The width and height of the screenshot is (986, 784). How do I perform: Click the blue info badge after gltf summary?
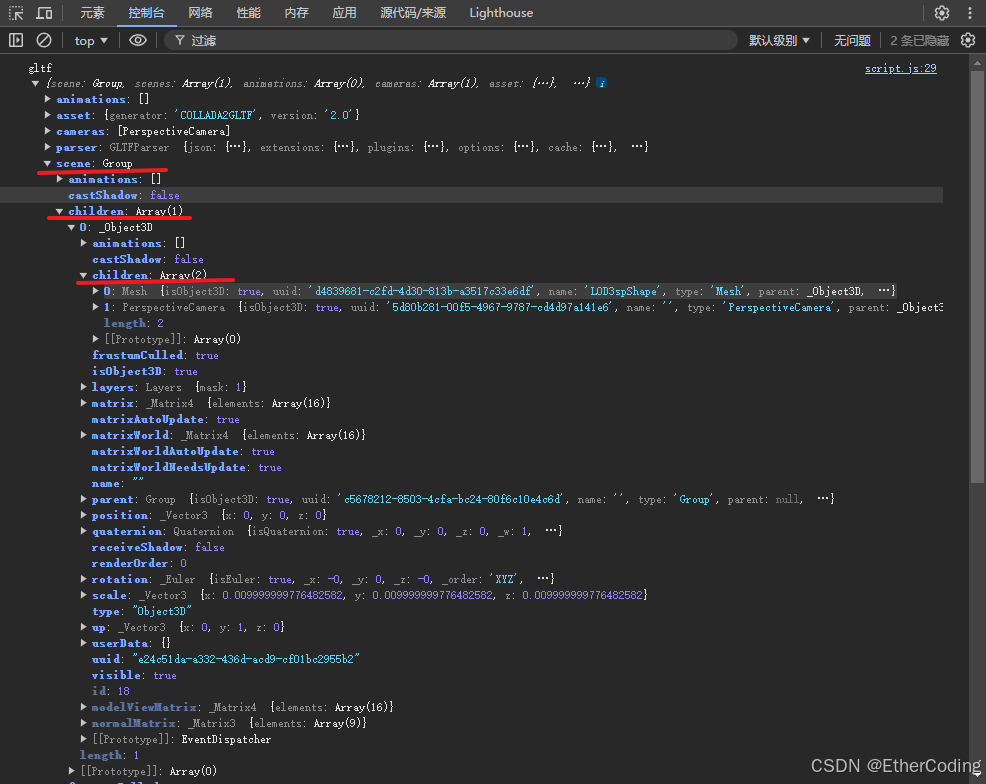coord(602,83)
